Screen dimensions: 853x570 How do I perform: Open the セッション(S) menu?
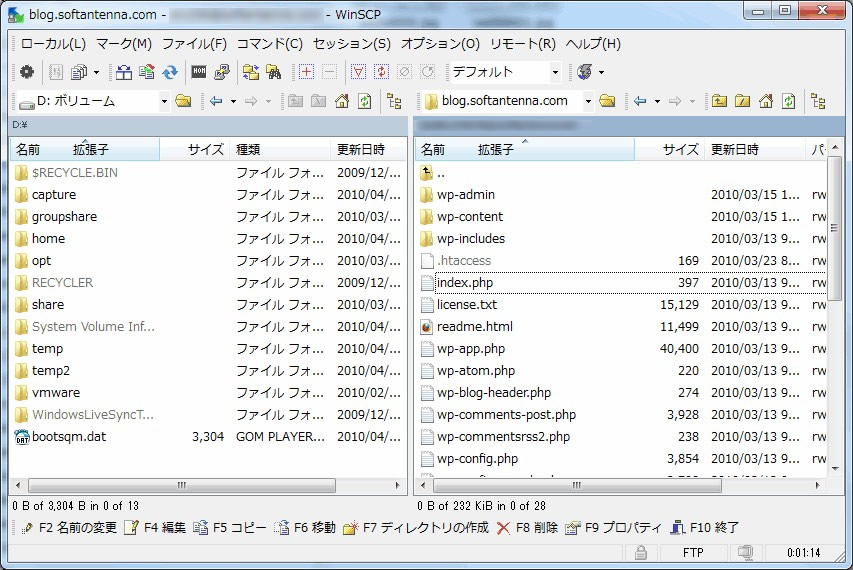351,44
